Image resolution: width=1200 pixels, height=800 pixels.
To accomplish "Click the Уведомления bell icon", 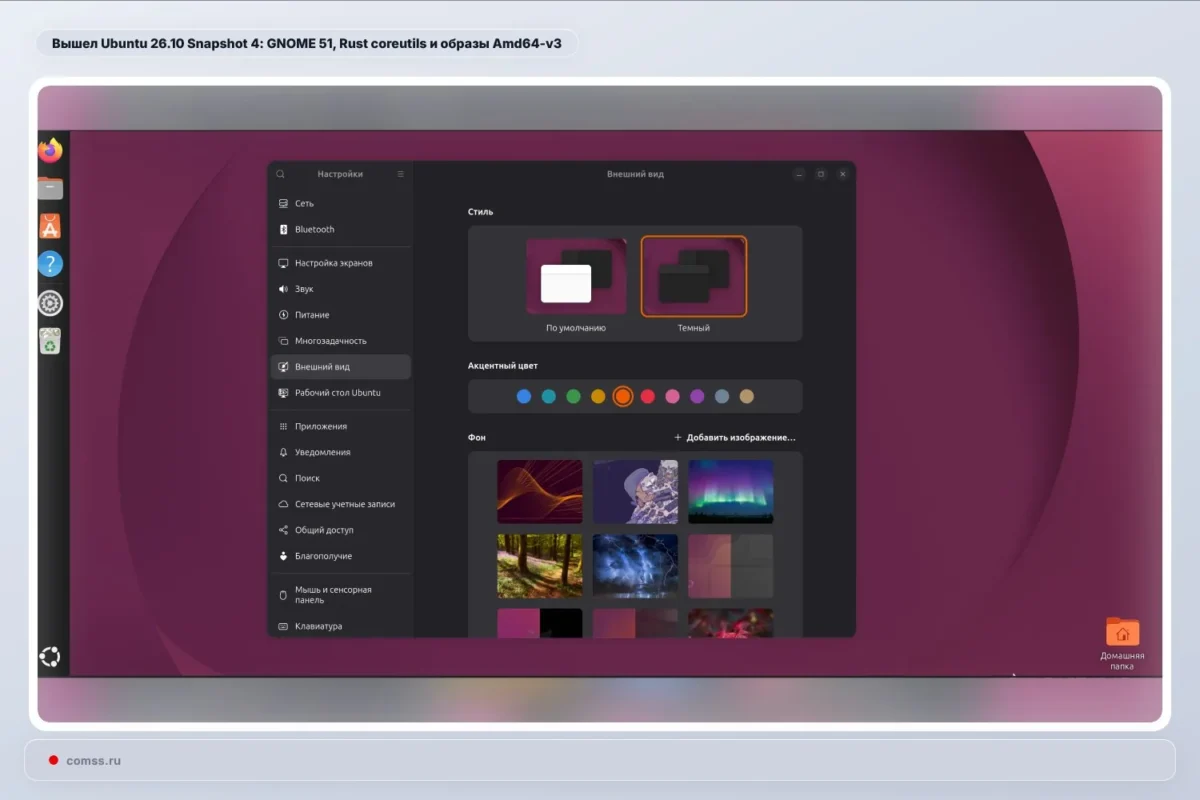I will point(283,452).
